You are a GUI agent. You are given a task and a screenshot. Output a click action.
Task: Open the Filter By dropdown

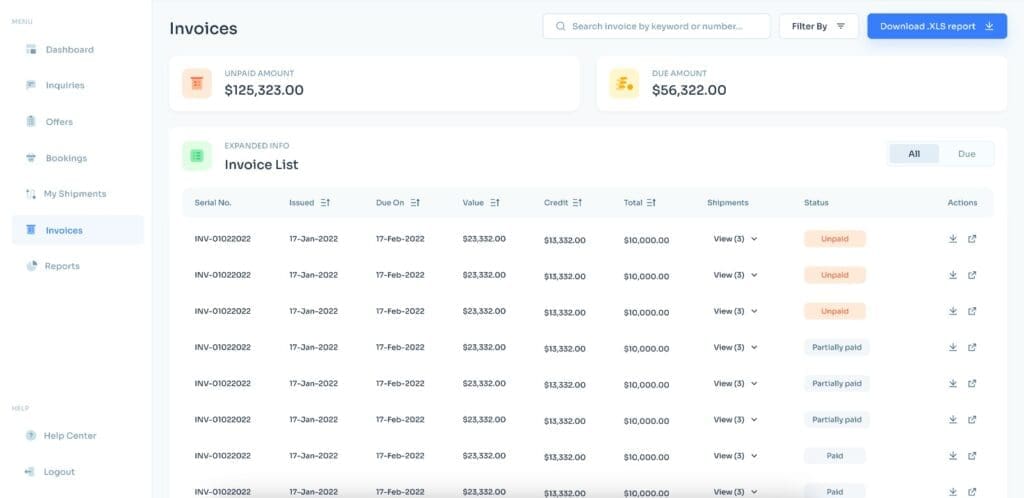pyautogui.click(x=818, y=26)
